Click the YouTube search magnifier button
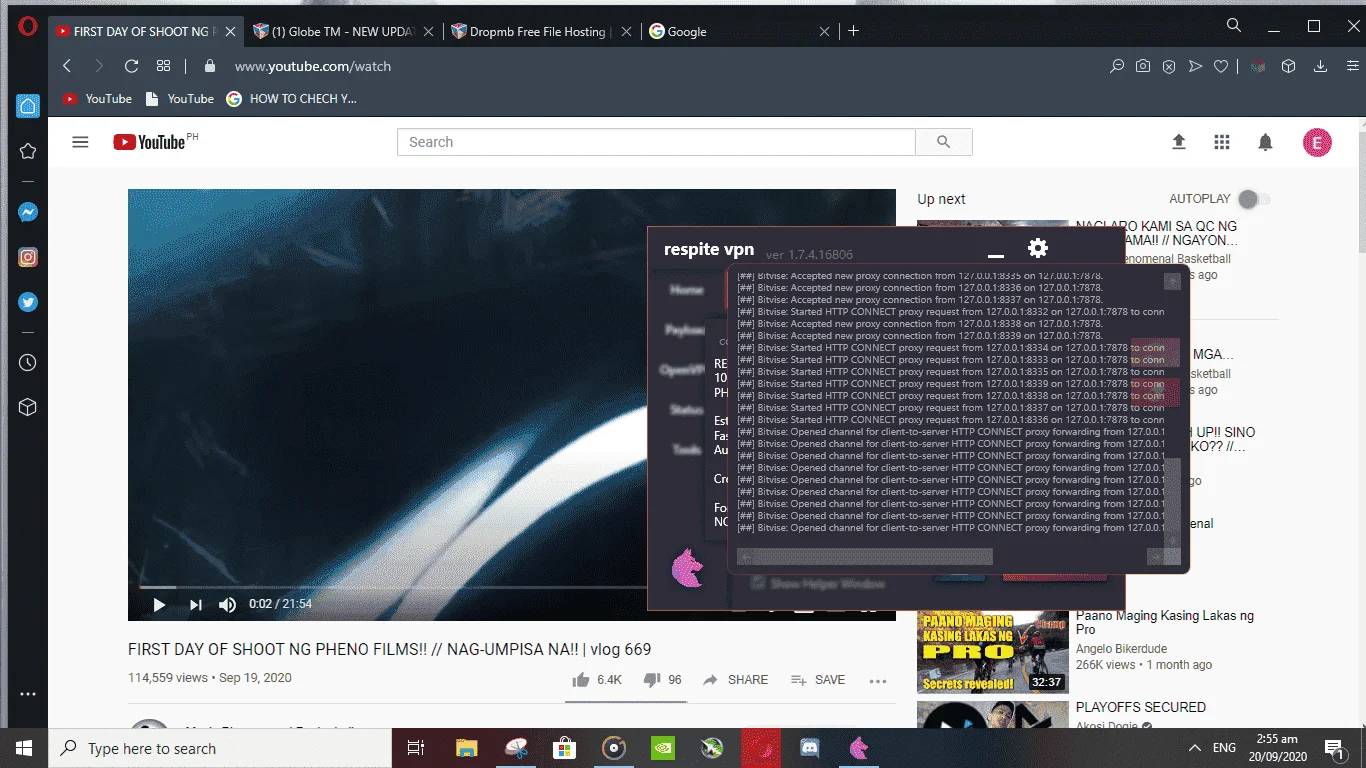The width and height of the screenshot is (1366, 768). point(943,142)
